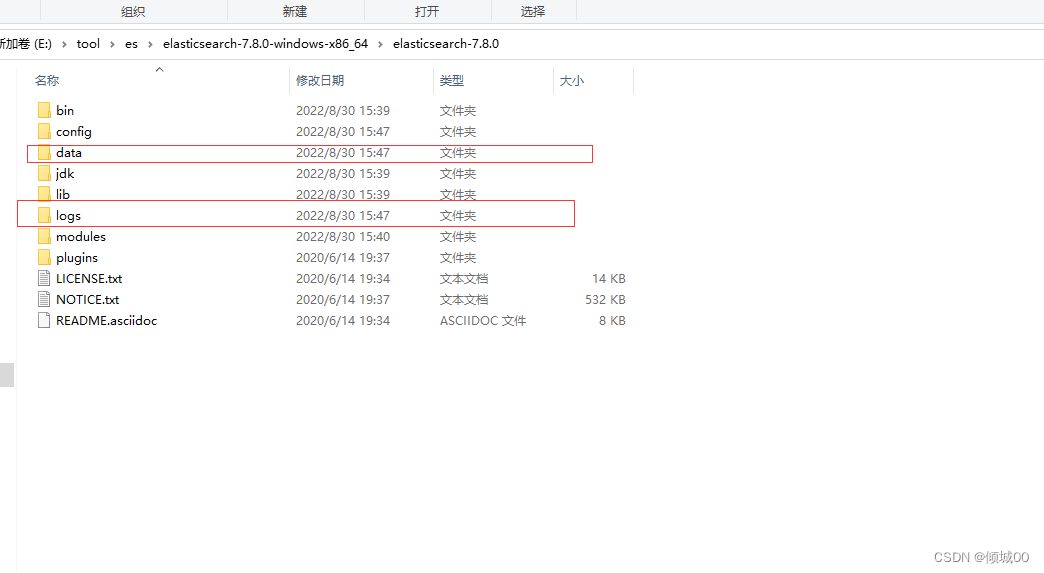Expand chevron after 新加卷 (E:) breadcrumb
Screen dimensions: 1044x573
click(64, 44)
